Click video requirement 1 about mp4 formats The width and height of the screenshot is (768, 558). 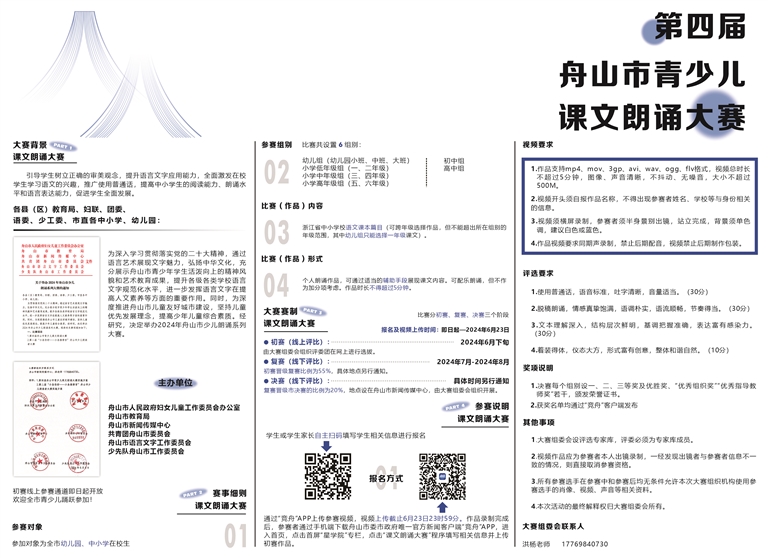pos(641,177)
